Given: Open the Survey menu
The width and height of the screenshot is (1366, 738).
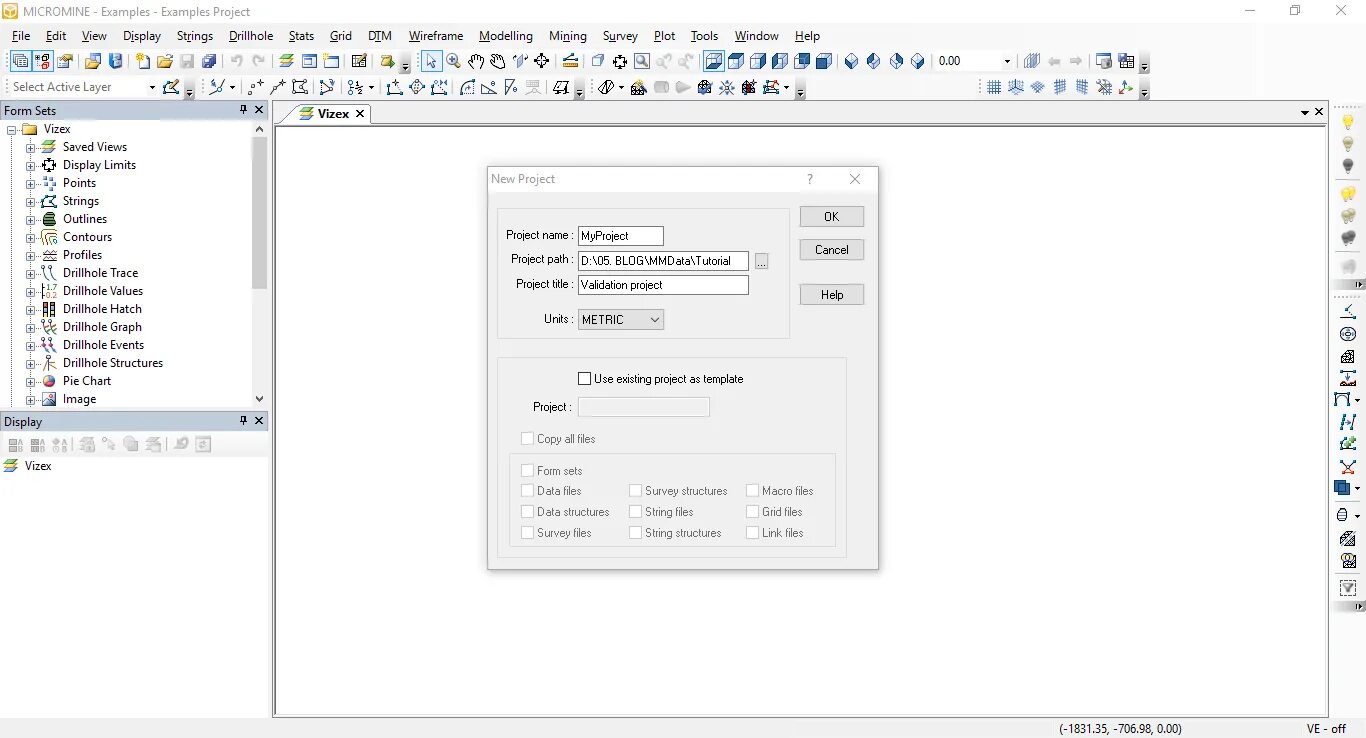Looking at the screenshot, I should pyautogui.click(x=620, y=36).
